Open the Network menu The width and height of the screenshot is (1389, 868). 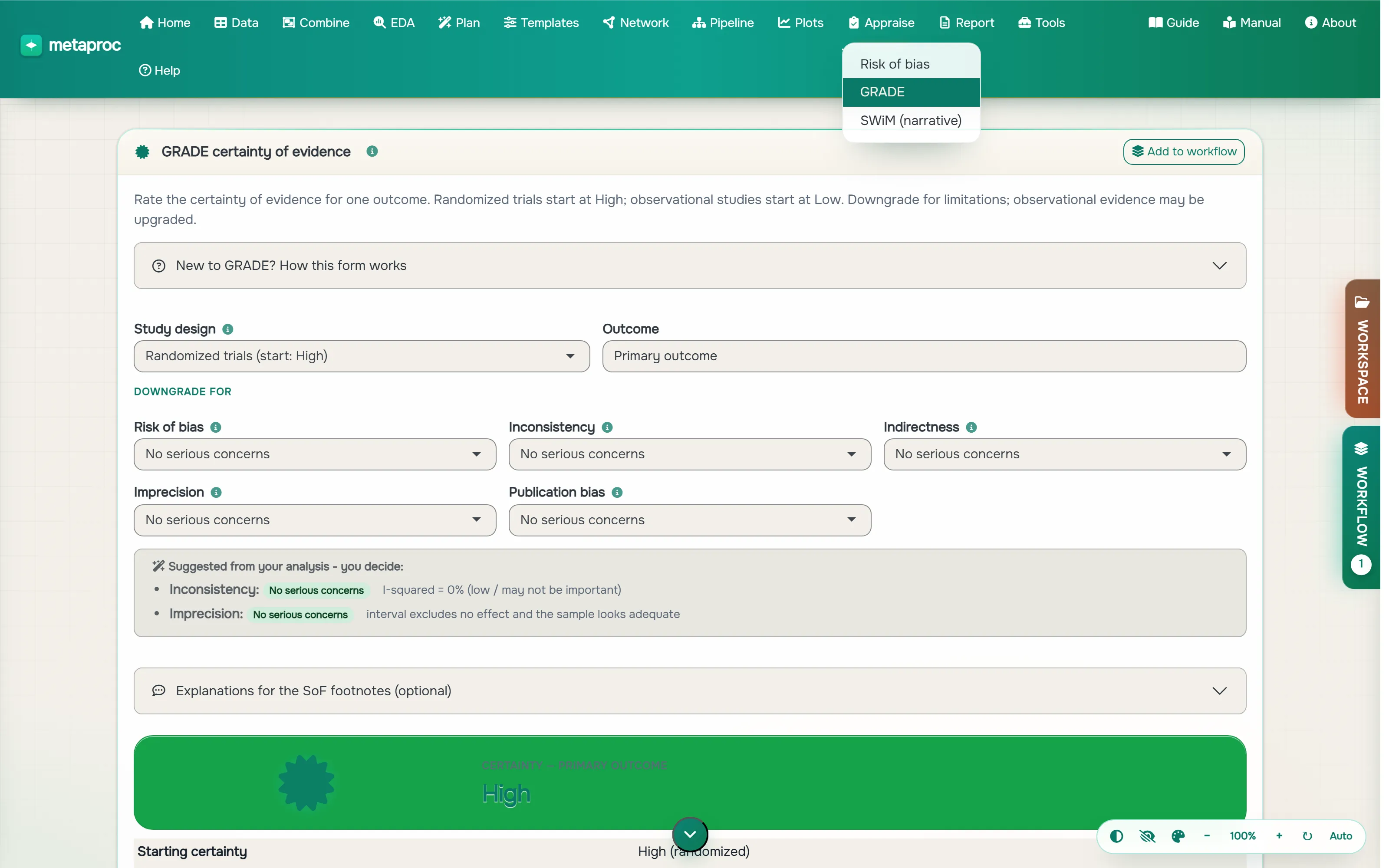pyautogui.click(x=636, y=23)
